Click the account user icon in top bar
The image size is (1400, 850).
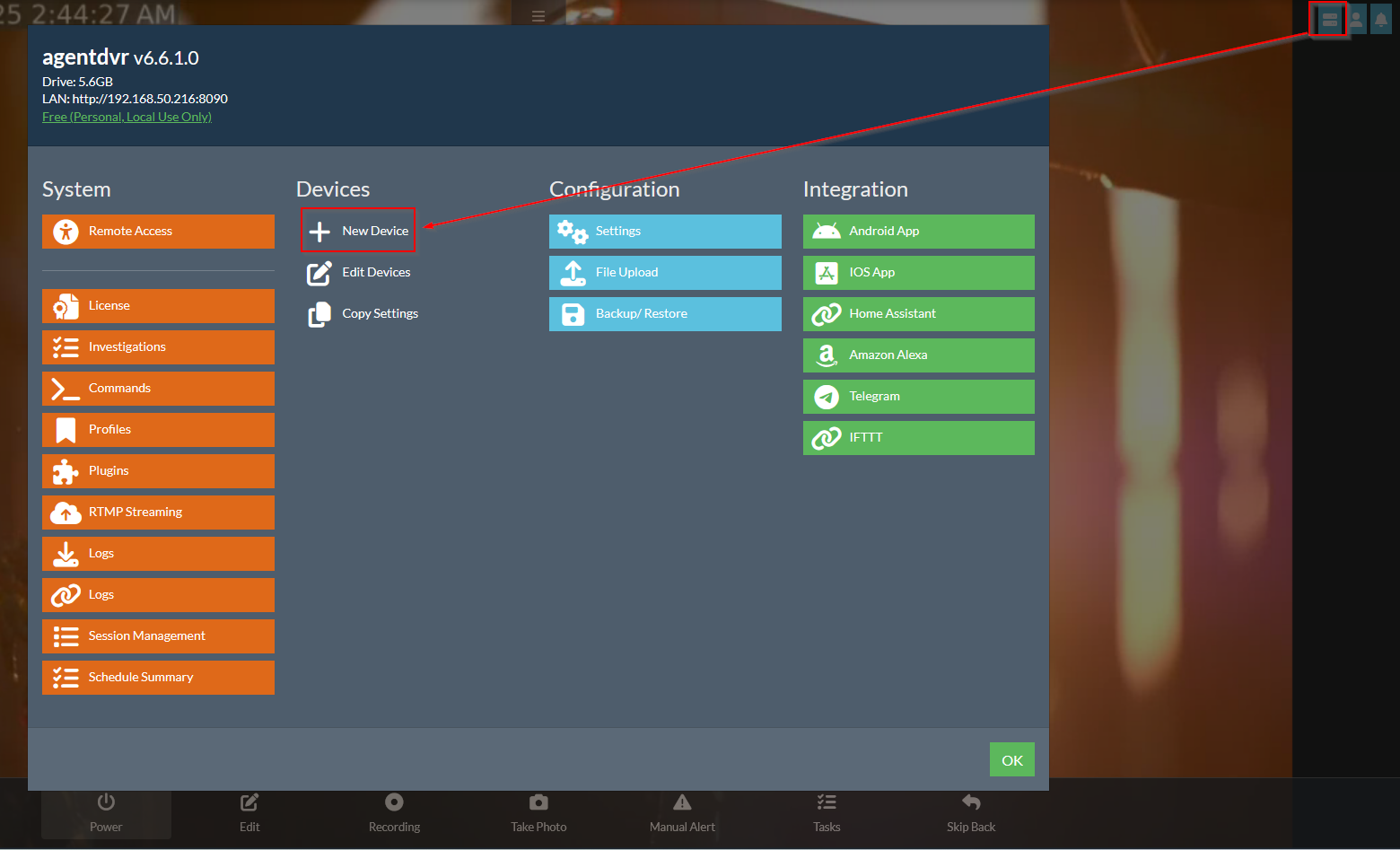(x=1356, y=19)
